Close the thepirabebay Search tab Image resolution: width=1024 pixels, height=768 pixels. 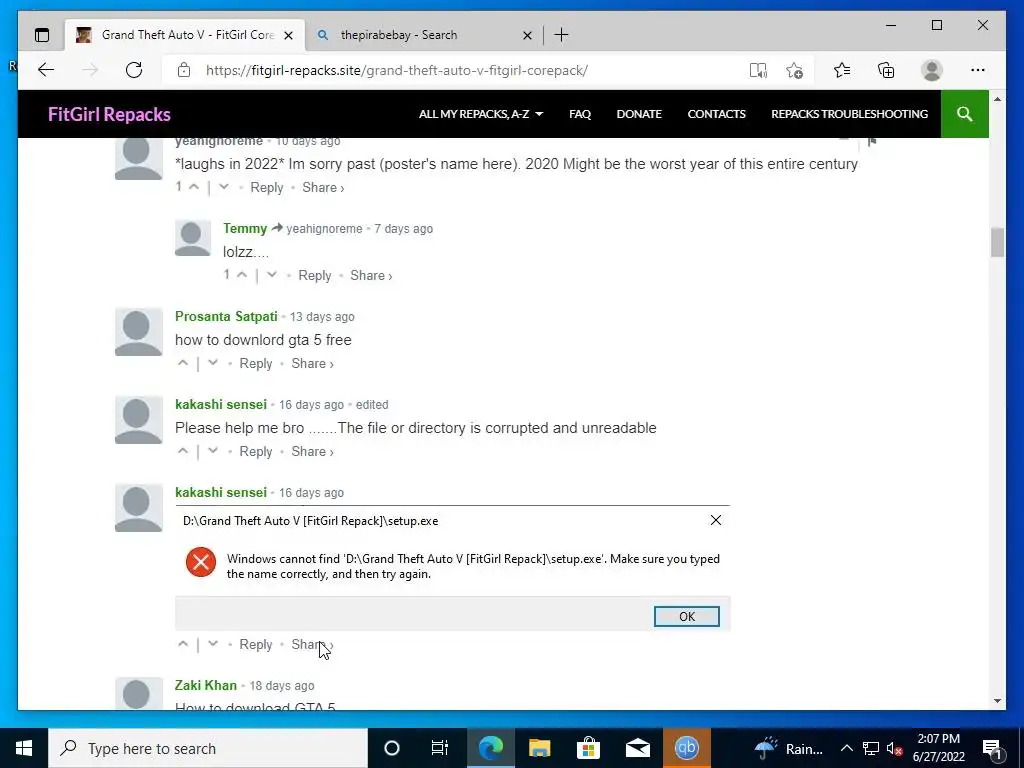528,35
